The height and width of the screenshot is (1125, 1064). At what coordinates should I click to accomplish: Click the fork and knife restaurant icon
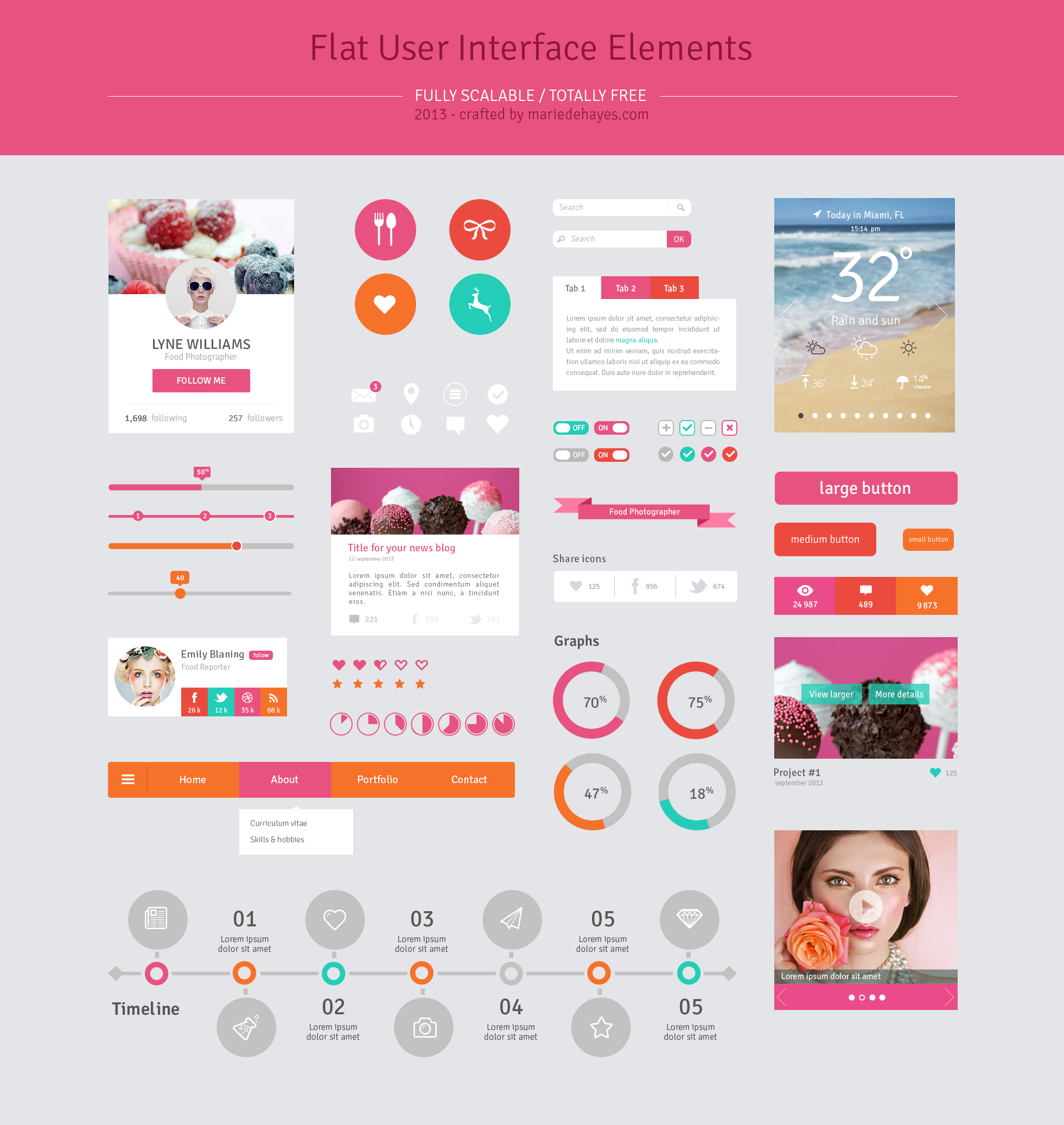coord(386,231)
